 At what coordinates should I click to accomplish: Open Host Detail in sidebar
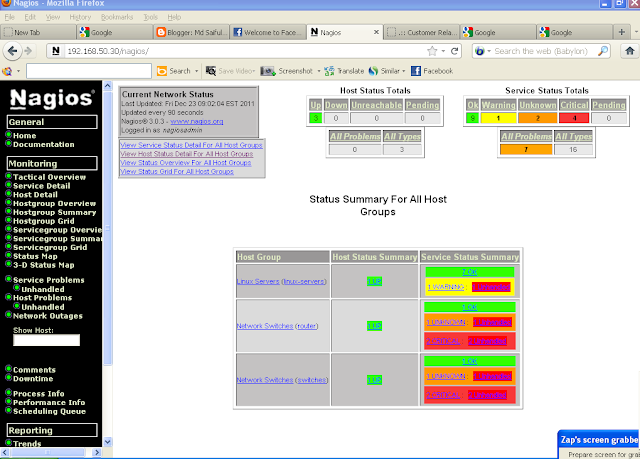tap(35, 195)
